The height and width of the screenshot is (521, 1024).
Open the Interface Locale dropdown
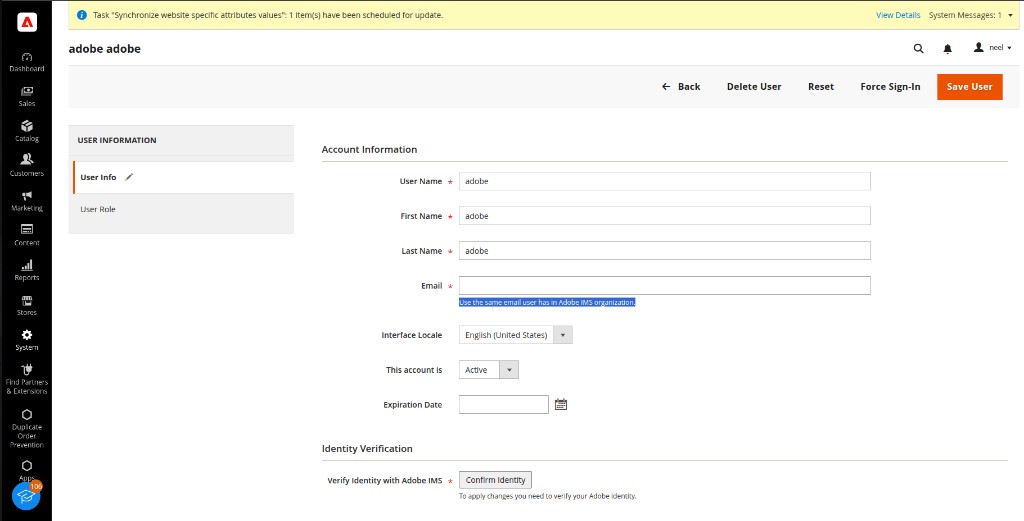pos(516,335)
